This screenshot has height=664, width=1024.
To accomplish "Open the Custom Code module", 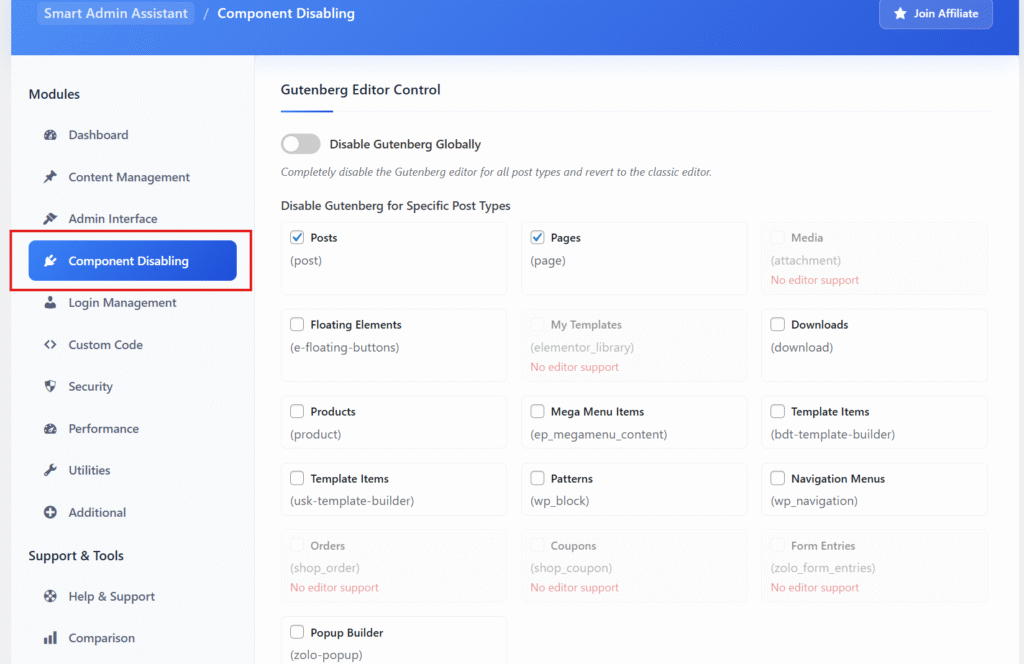I will pyautogui.click(x=133, y=345).
